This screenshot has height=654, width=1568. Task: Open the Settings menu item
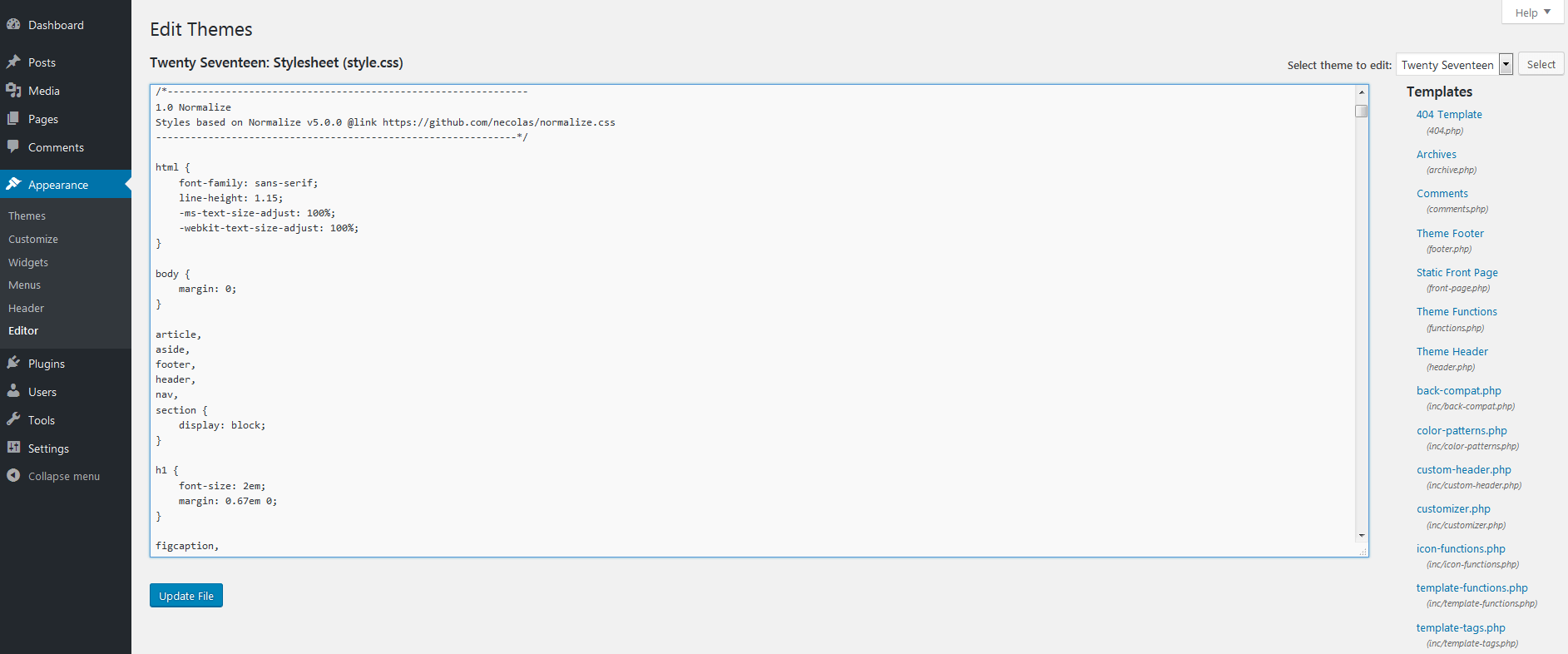pos(66,448)
